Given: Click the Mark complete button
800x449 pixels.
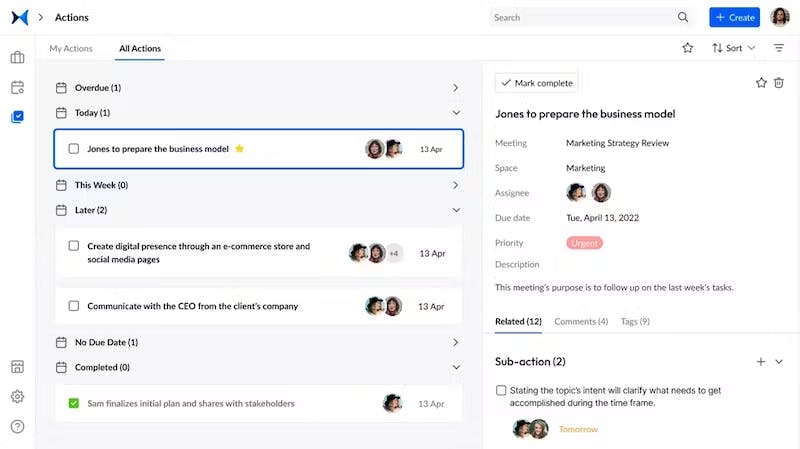Looking at the screenshot, I should pos(536,82).
